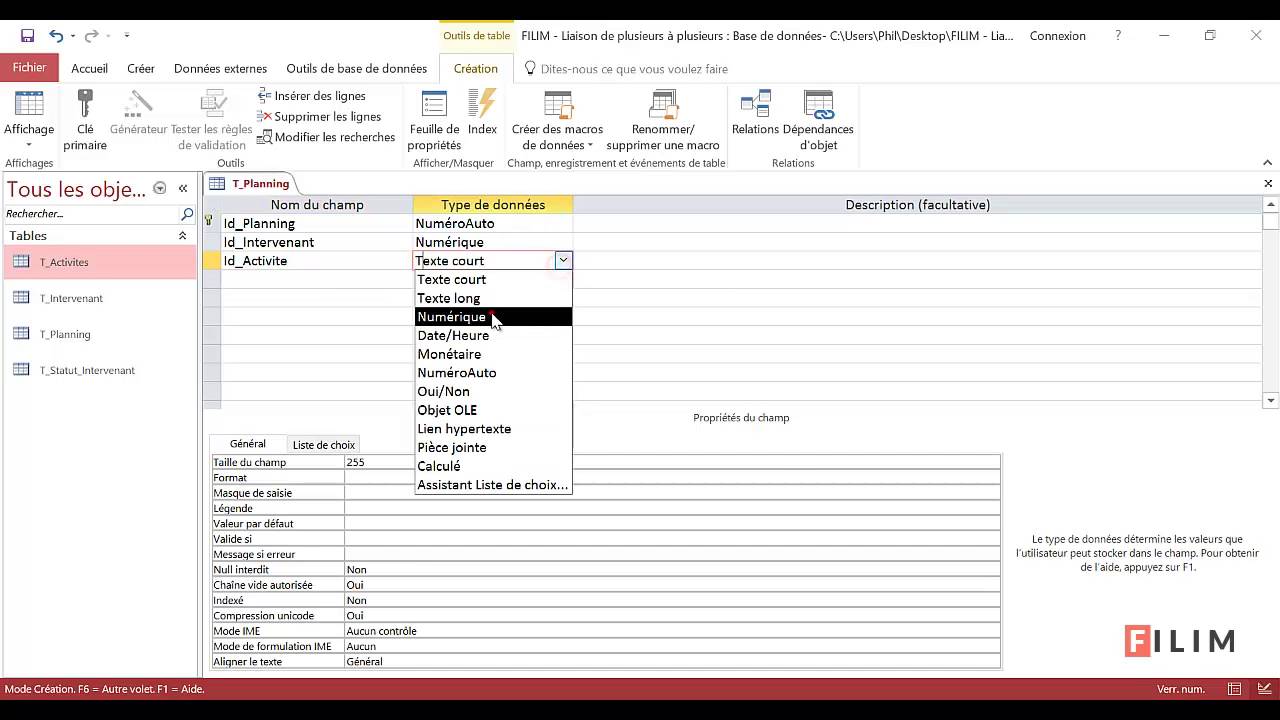The image size is (1280, 720).
Task: Select the Général properties tab
Action: [248, 444]
